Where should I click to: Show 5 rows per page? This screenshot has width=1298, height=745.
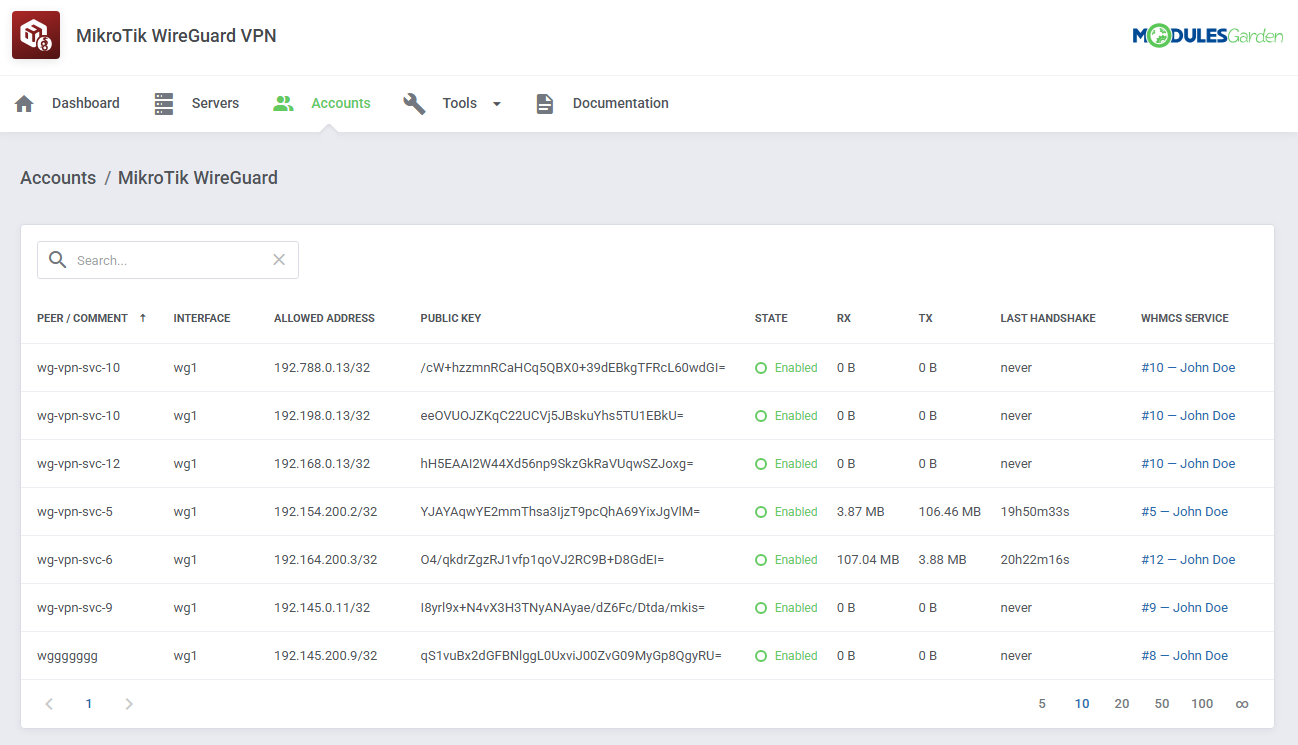(x=1042, y=704)
